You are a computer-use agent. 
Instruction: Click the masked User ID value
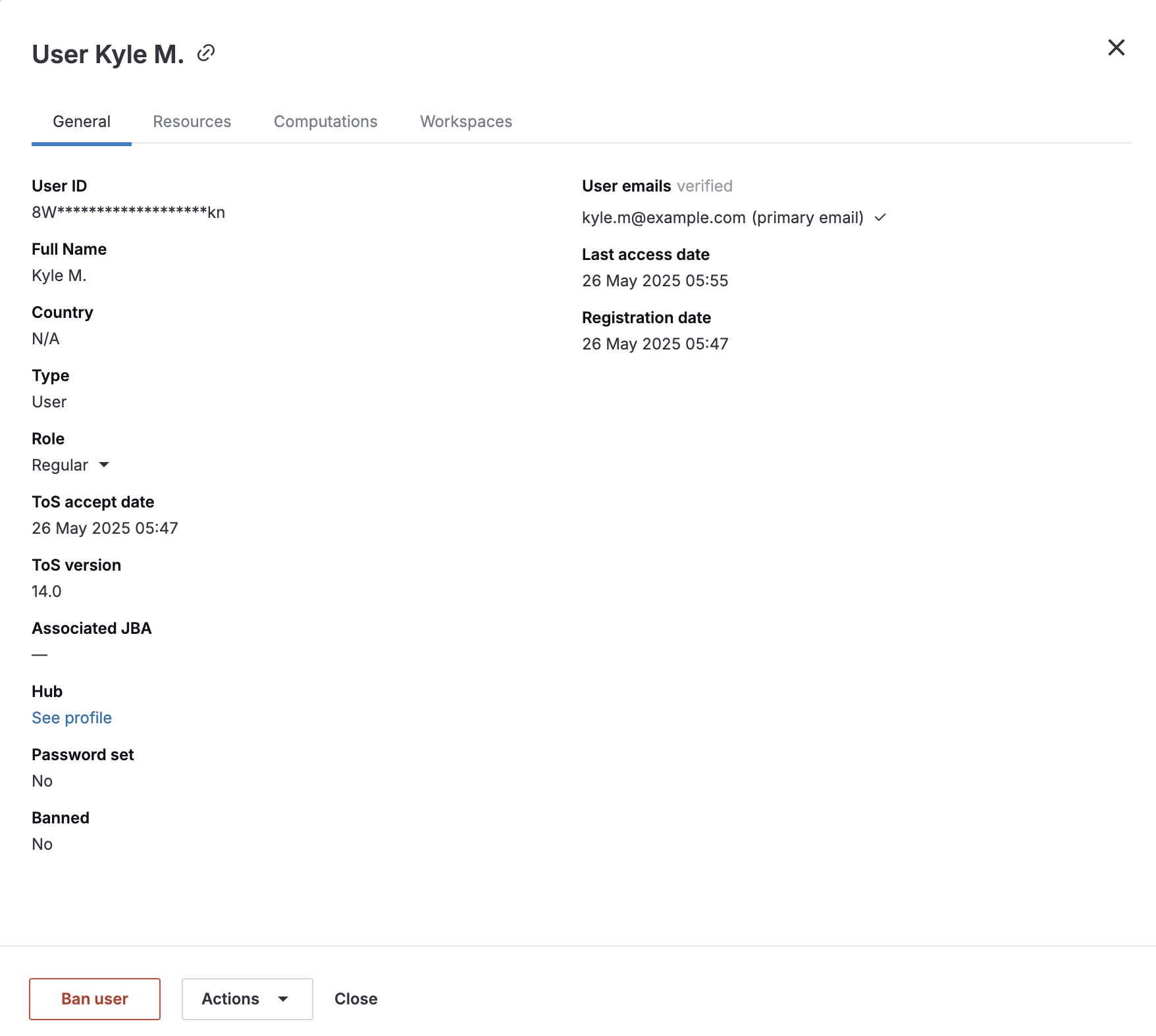pos(128,212)
